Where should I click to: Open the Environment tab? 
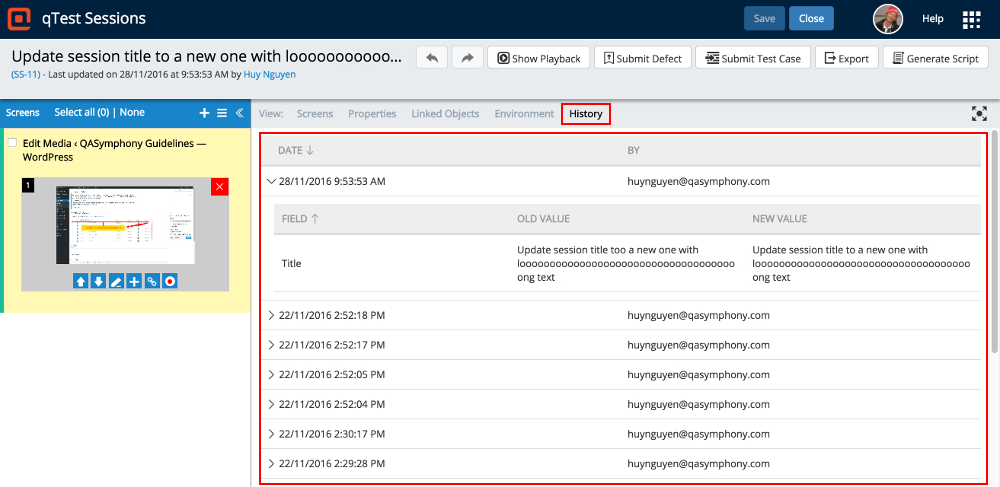point(524,114)
